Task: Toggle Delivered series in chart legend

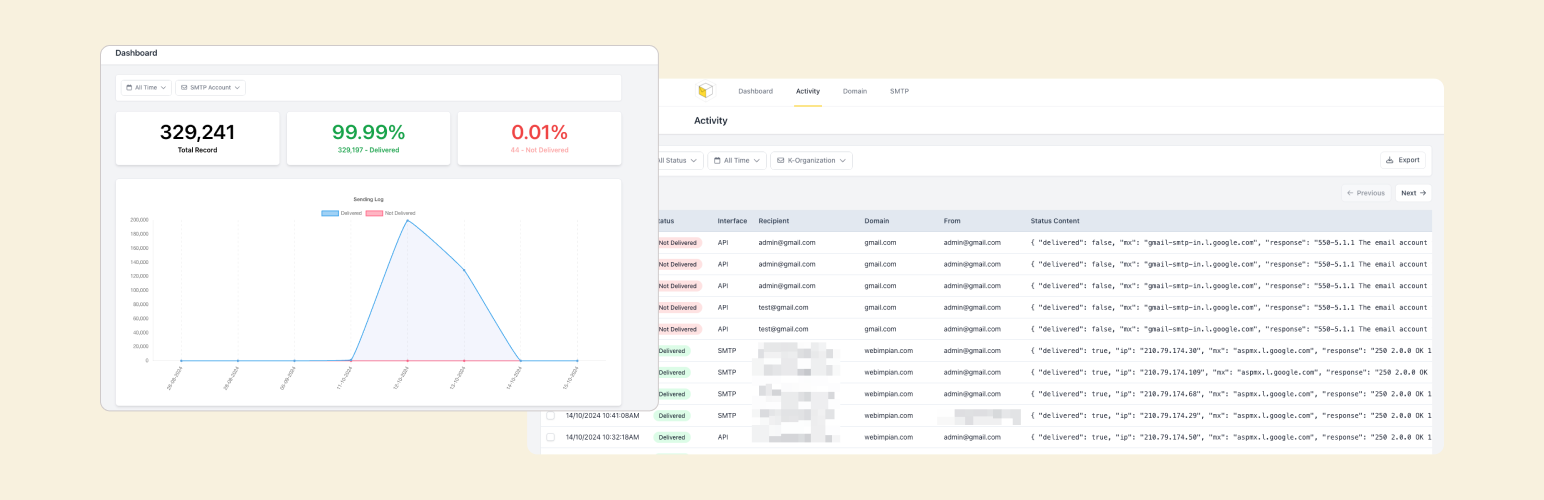Action: pyautogui.click(x=330, y=213)
